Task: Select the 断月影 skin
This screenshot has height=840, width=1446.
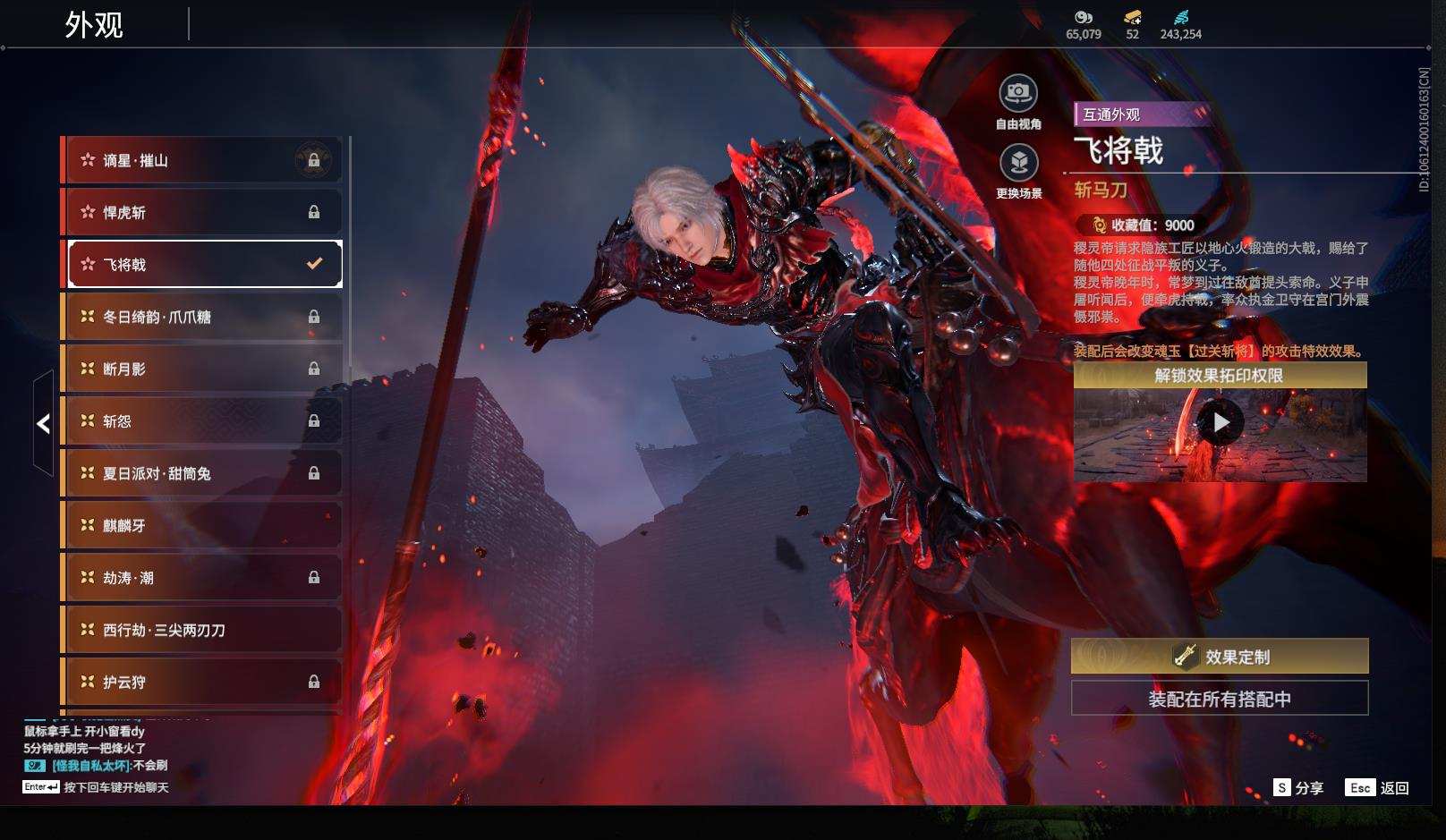Action: pyautogui.click(x=203, y=369)
